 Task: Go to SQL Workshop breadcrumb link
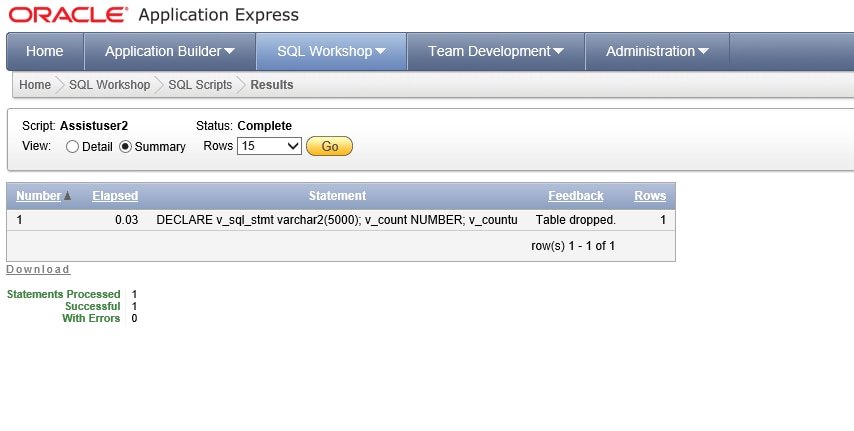point(109,85)
